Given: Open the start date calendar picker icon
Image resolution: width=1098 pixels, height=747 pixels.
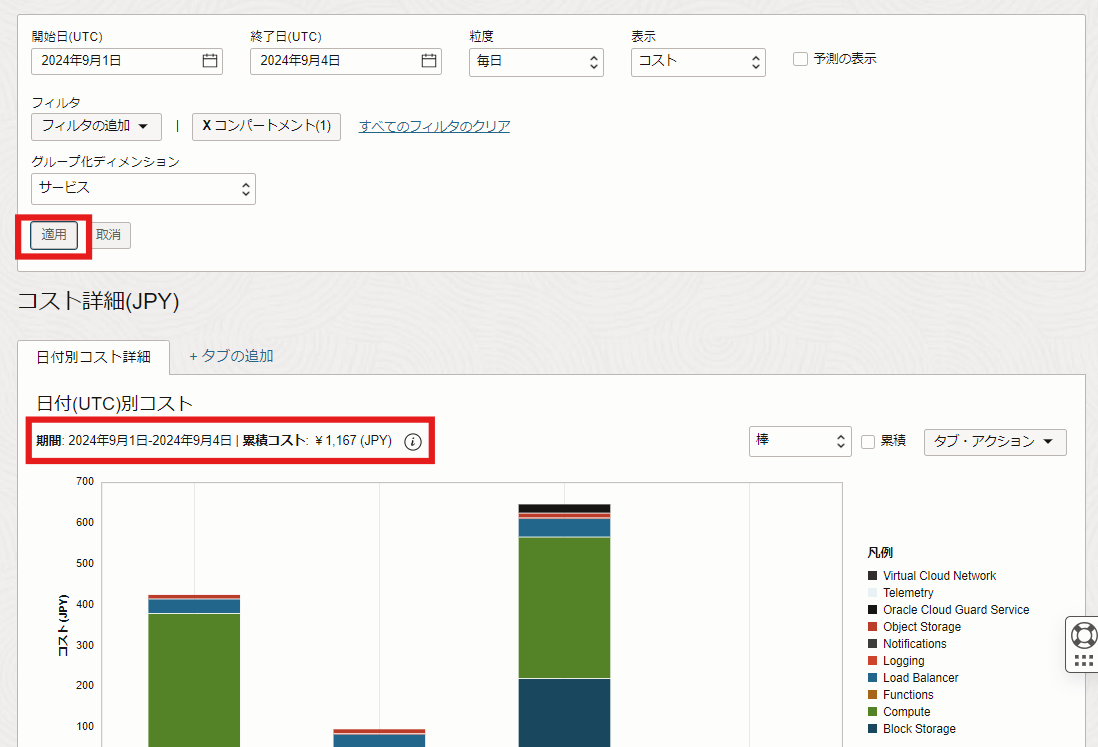Looking at the screenshot, I should [210, 61].
